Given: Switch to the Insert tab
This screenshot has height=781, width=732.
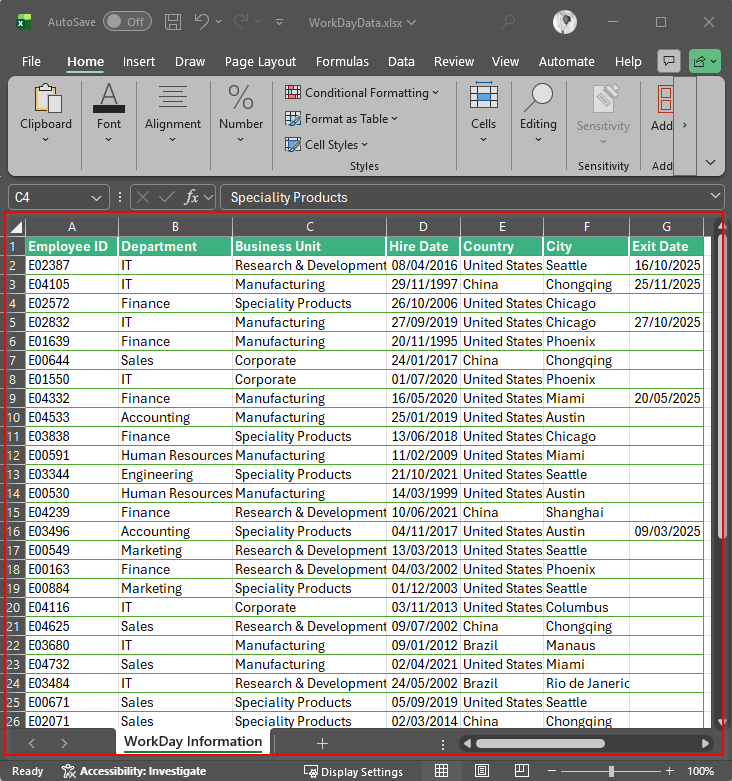Looking at the screenshot, I should [138, 62].
